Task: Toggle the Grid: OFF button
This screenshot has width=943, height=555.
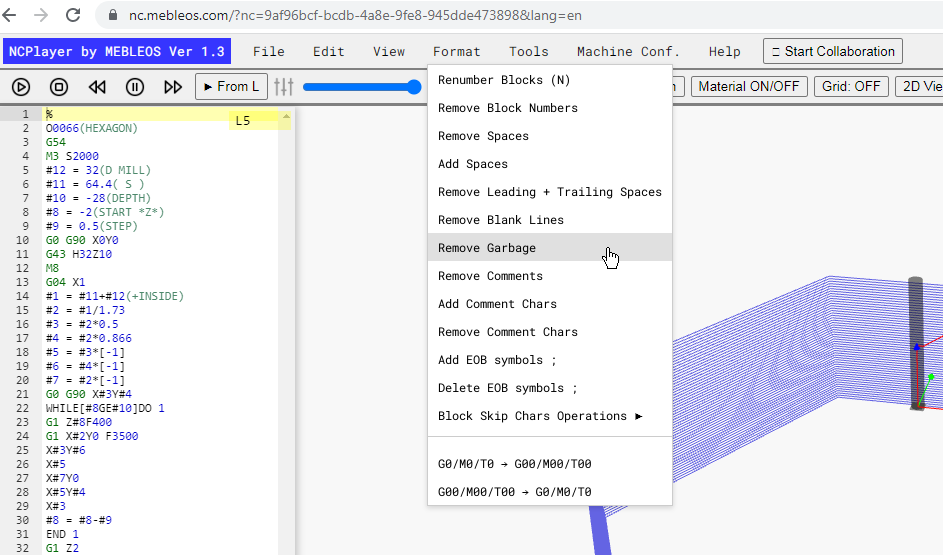Action: pos(851,87)
